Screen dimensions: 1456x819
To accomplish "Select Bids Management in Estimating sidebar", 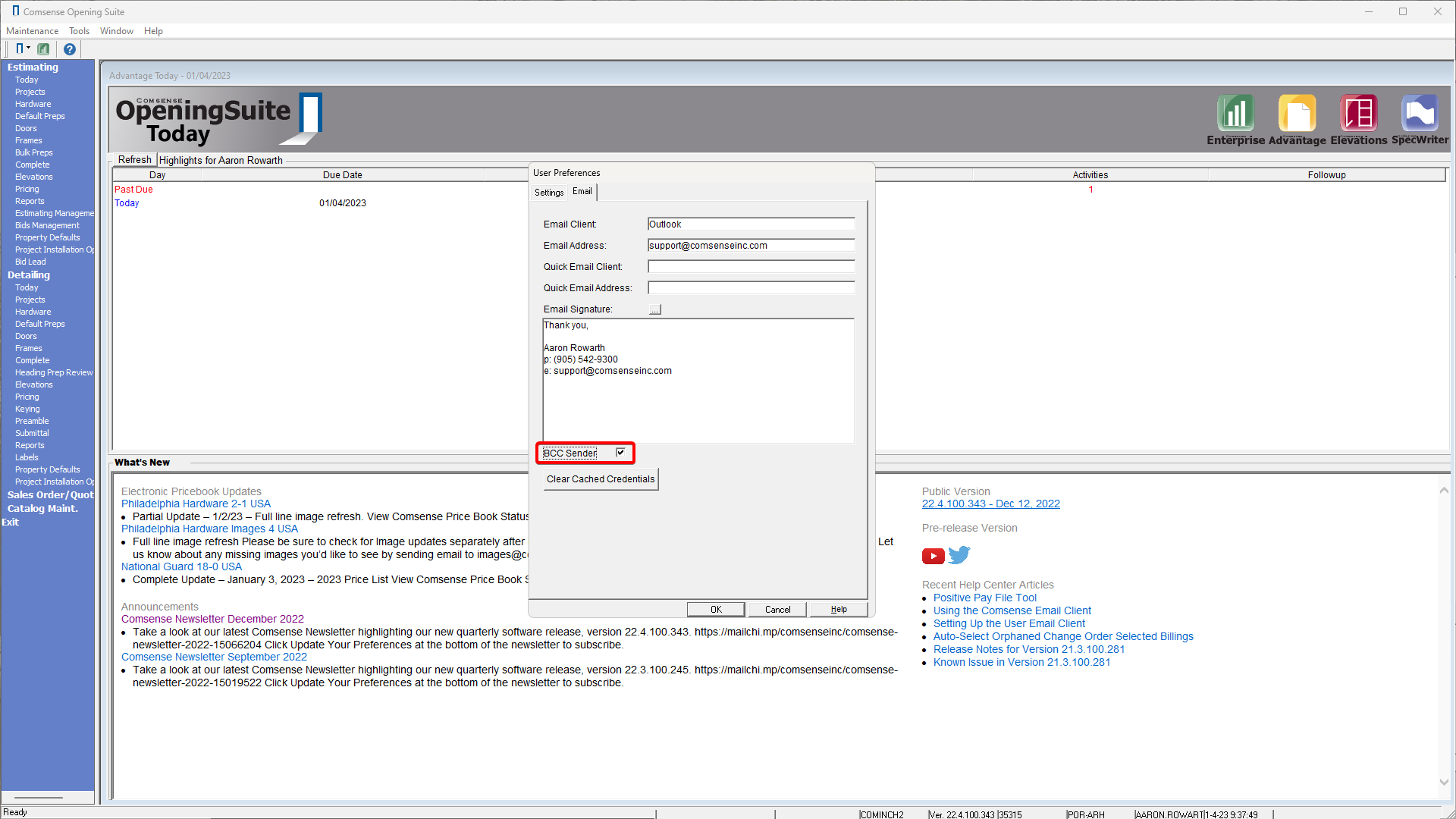I will coord(47,225).
